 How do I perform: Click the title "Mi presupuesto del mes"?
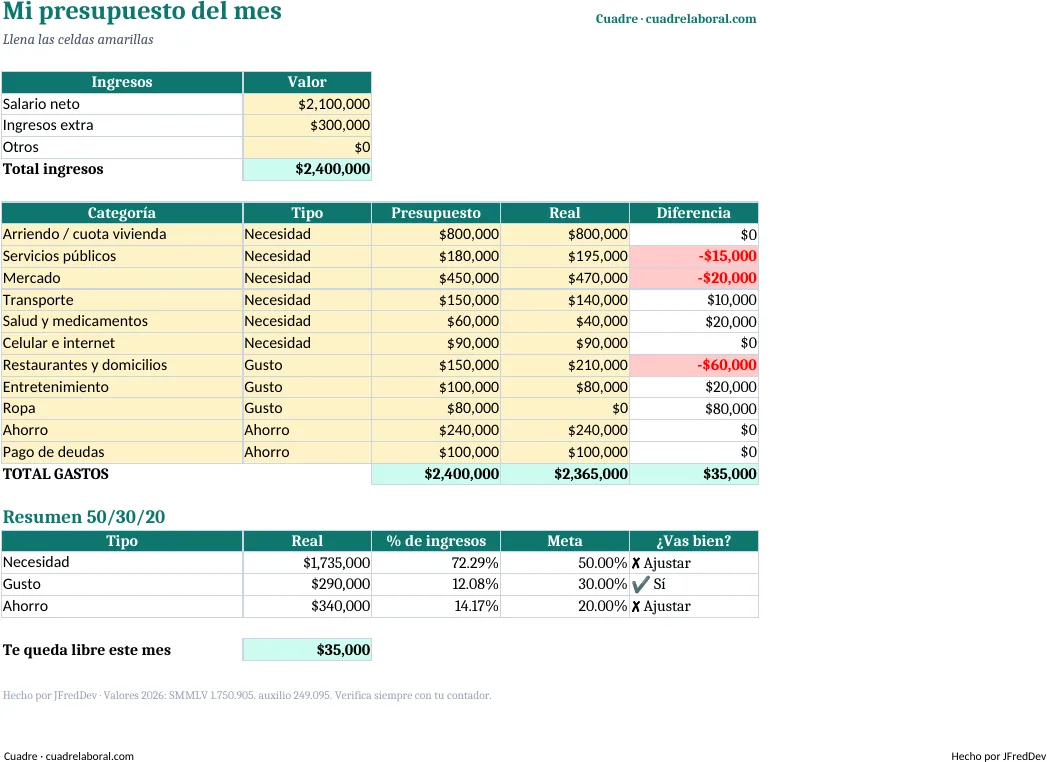point(142,11)
